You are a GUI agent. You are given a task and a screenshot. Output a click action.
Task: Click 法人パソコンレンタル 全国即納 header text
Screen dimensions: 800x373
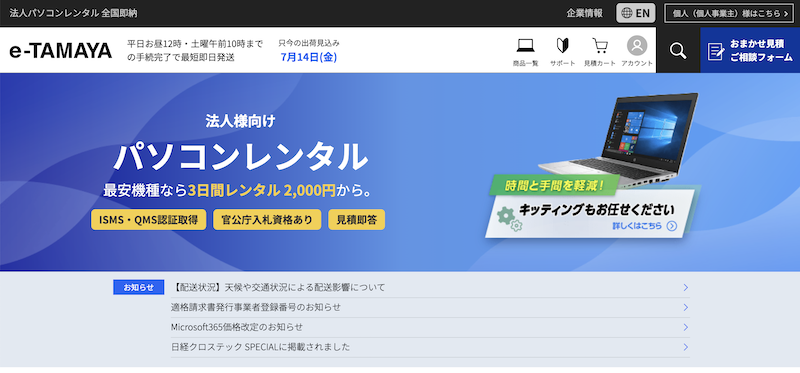pyautogui.click(x=73, y=13)
